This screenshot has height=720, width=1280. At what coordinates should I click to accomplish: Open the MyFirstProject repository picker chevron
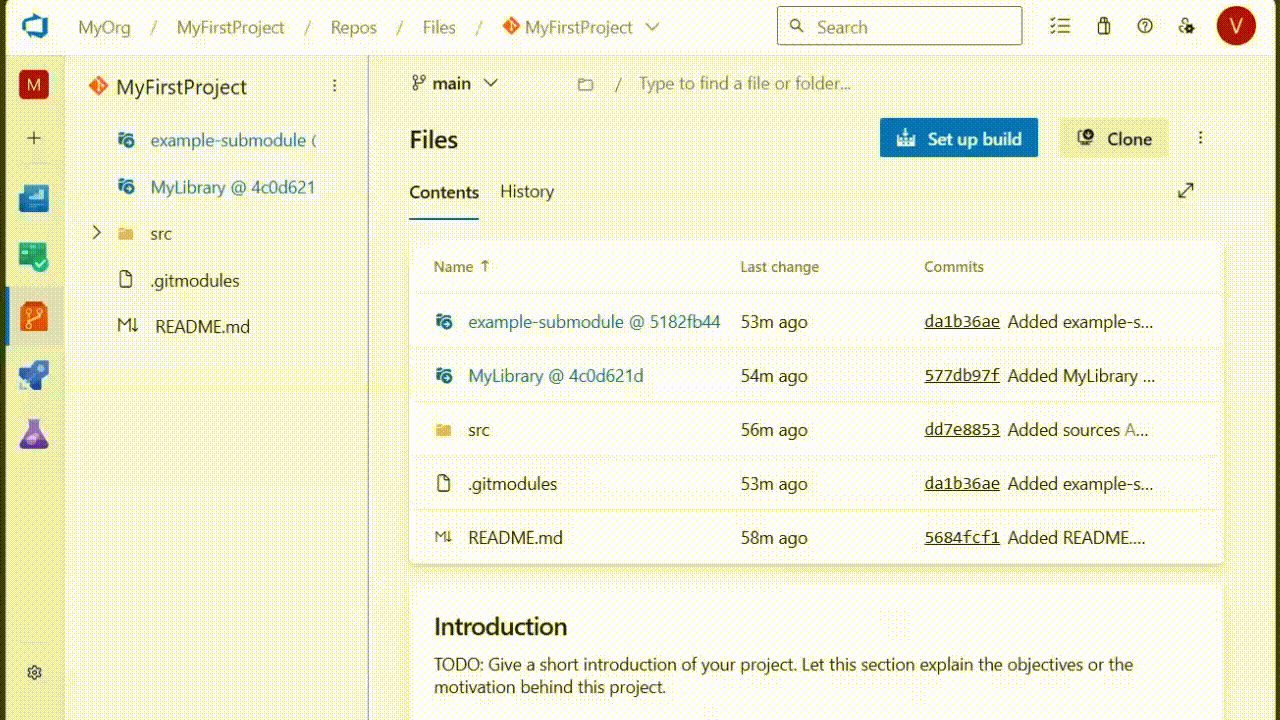pyautogui.click(x=652, y=28)
